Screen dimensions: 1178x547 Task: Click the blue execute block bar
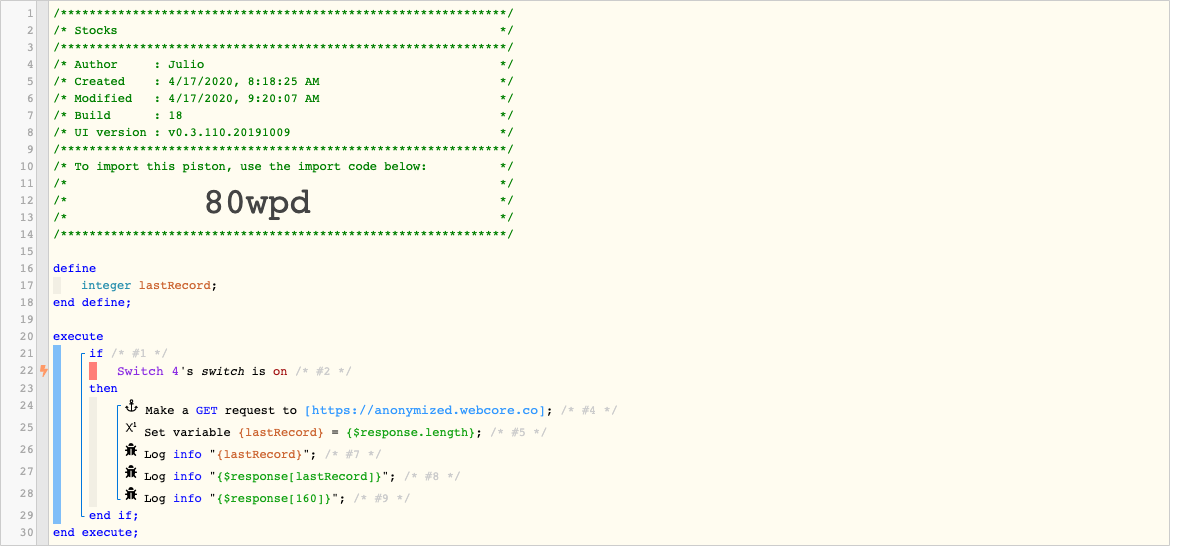pyautogui.click(x=57, y=435)
